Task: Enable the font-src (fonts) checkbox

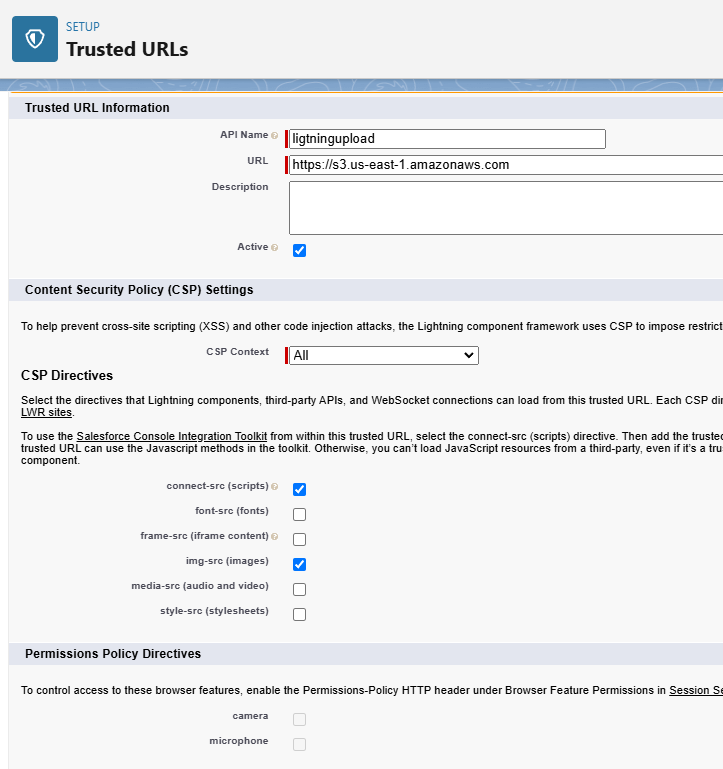Action: point(299,514)
